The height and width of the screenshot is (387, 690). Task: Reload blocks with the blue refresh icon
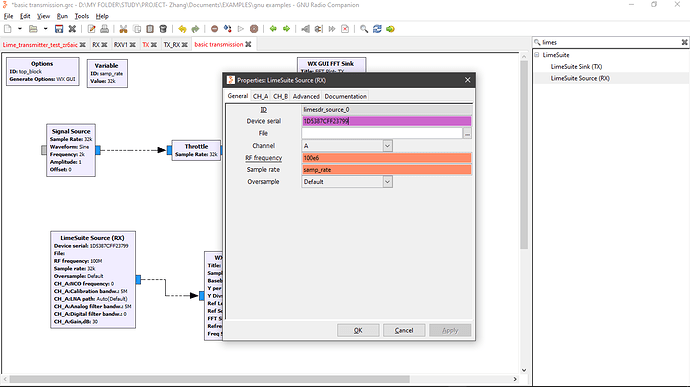pyautogui.click(x=377, y=29)
